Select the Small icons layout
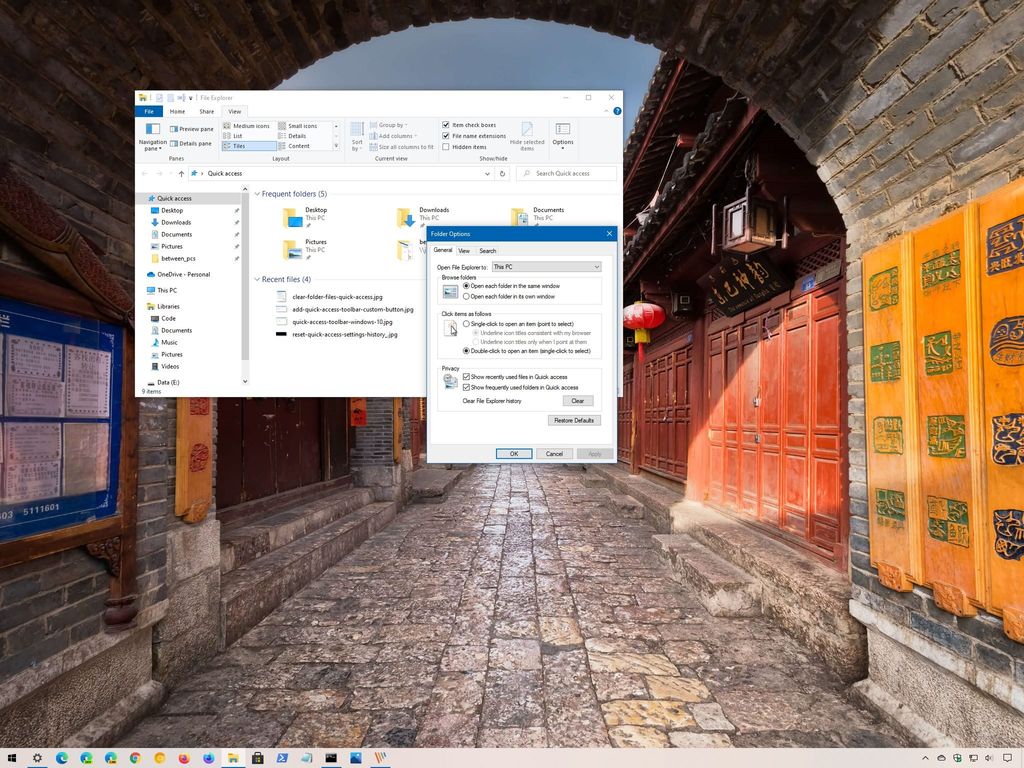Viewport: 1024px width, 768px height. coord(303,126)
